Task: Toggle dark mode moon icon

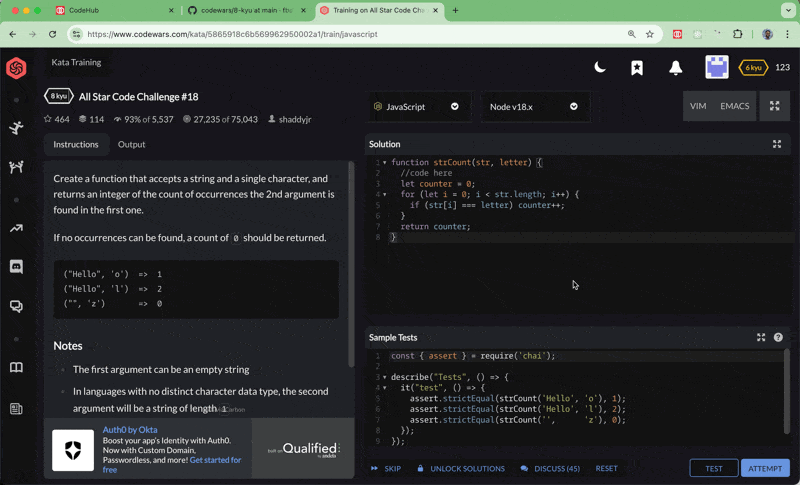Action: tap(600, 68)
